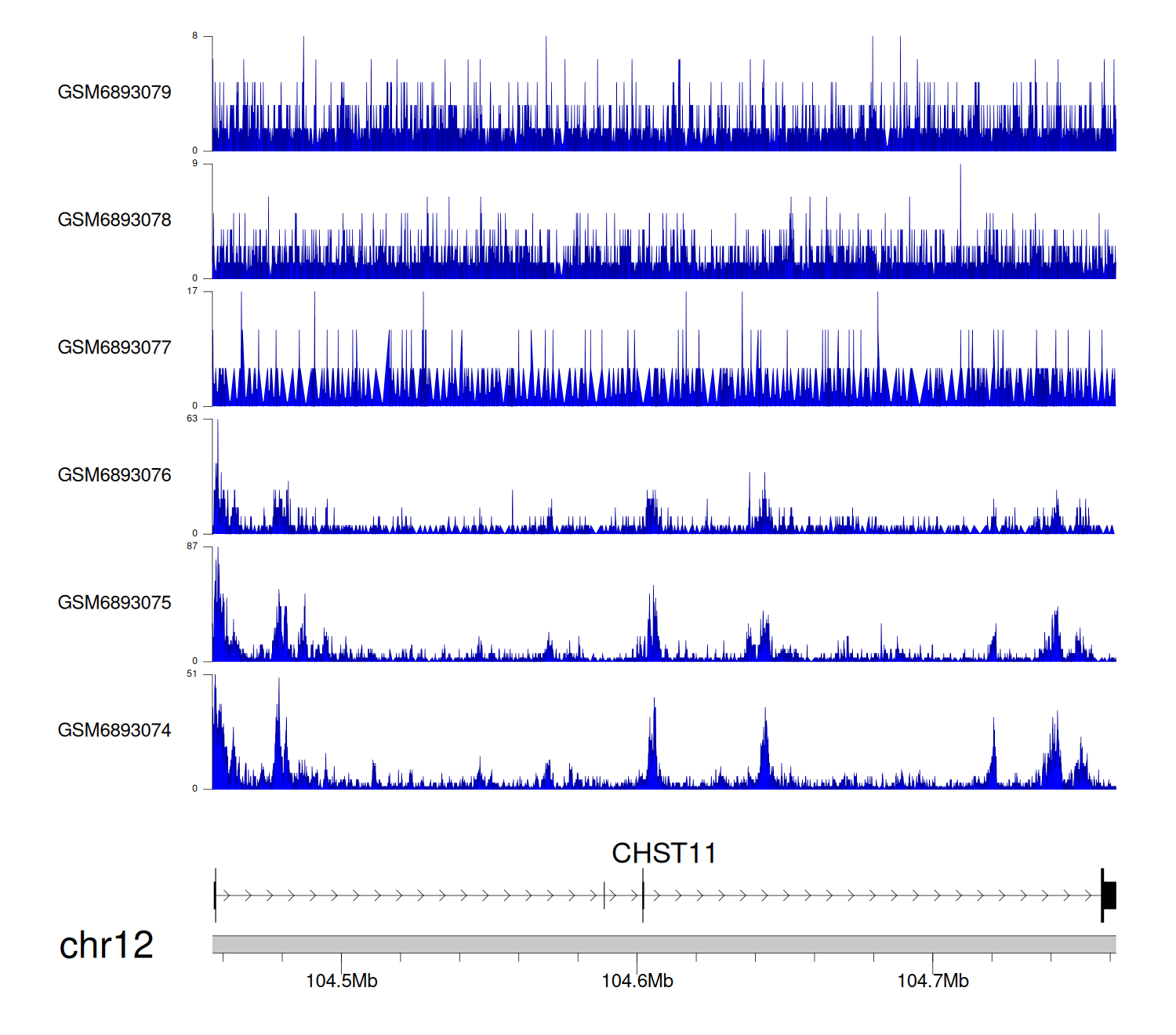Image resolution: width=1176 pixels, height=1035 pixels.
Task: Click the y-axis maximum value 51
Action: coord(192,674)
